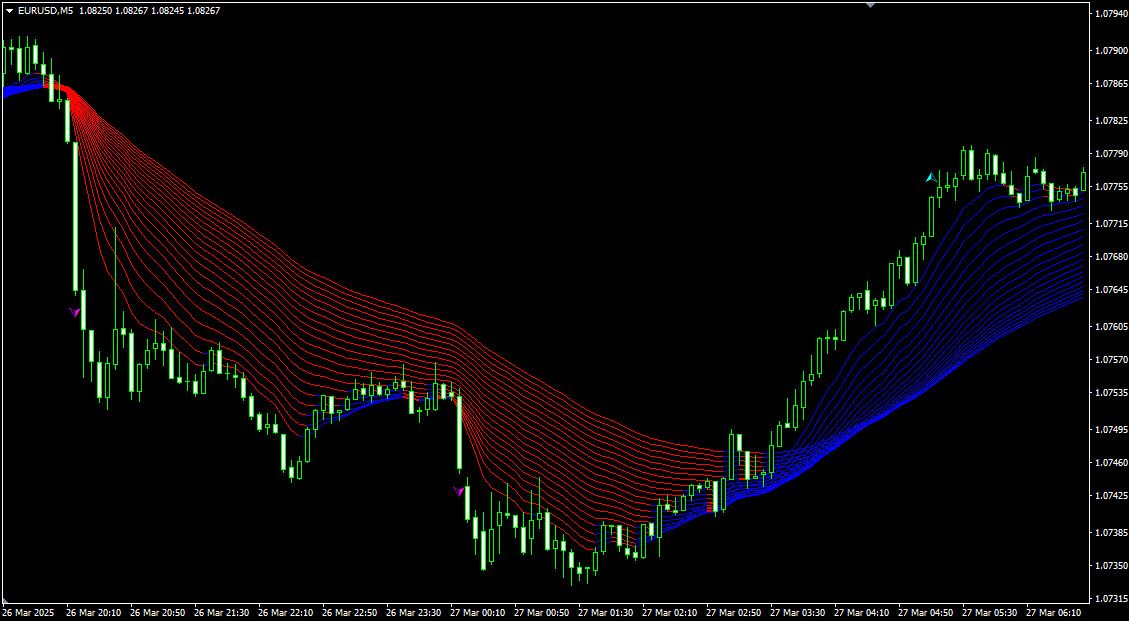Click the magenta sell arrow near 27 Mar 00:10
This screenshot has height=621, width=1129.
click(x=456, y=489)
